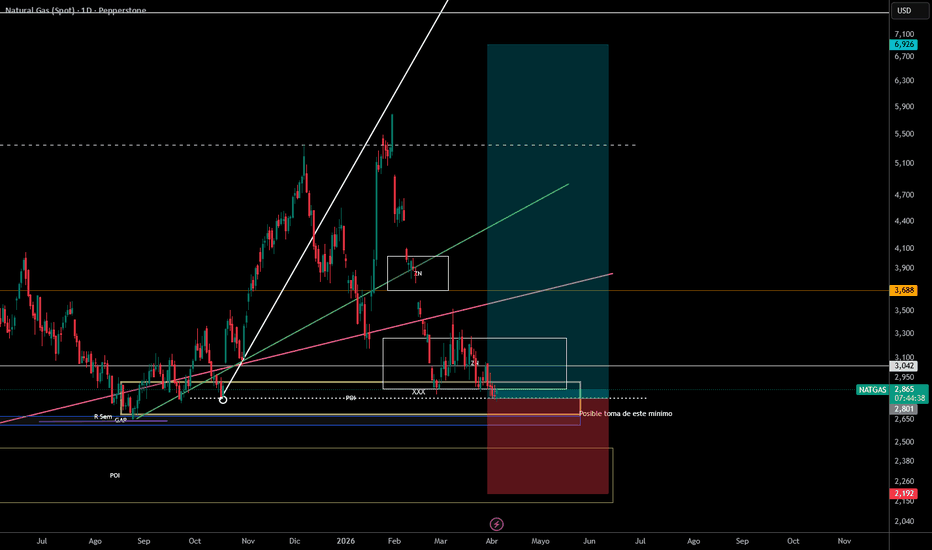Select the 'R Sem' chart label
Viewport: 932px width, 550px height.
pos(103,417)
